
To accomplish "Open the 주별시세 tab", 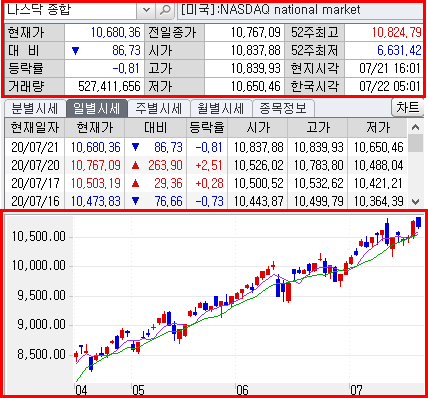I will (x=159, y=109).
